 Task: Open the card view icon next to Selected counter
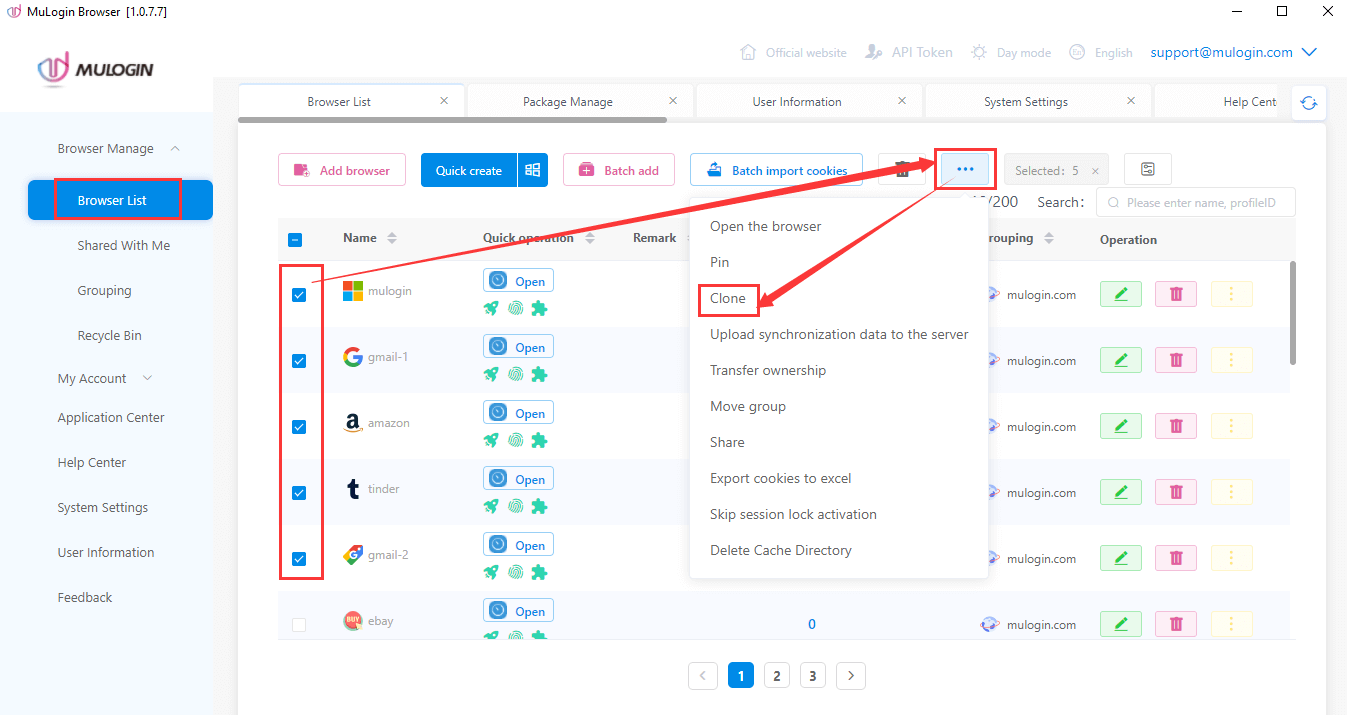[x=1147, y=169]
